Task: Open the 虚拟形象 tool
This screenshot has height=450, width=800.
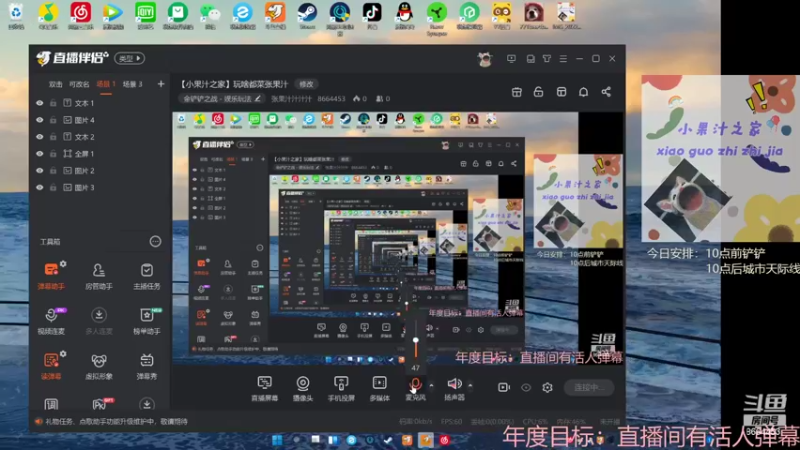Action: pos(99,365)
